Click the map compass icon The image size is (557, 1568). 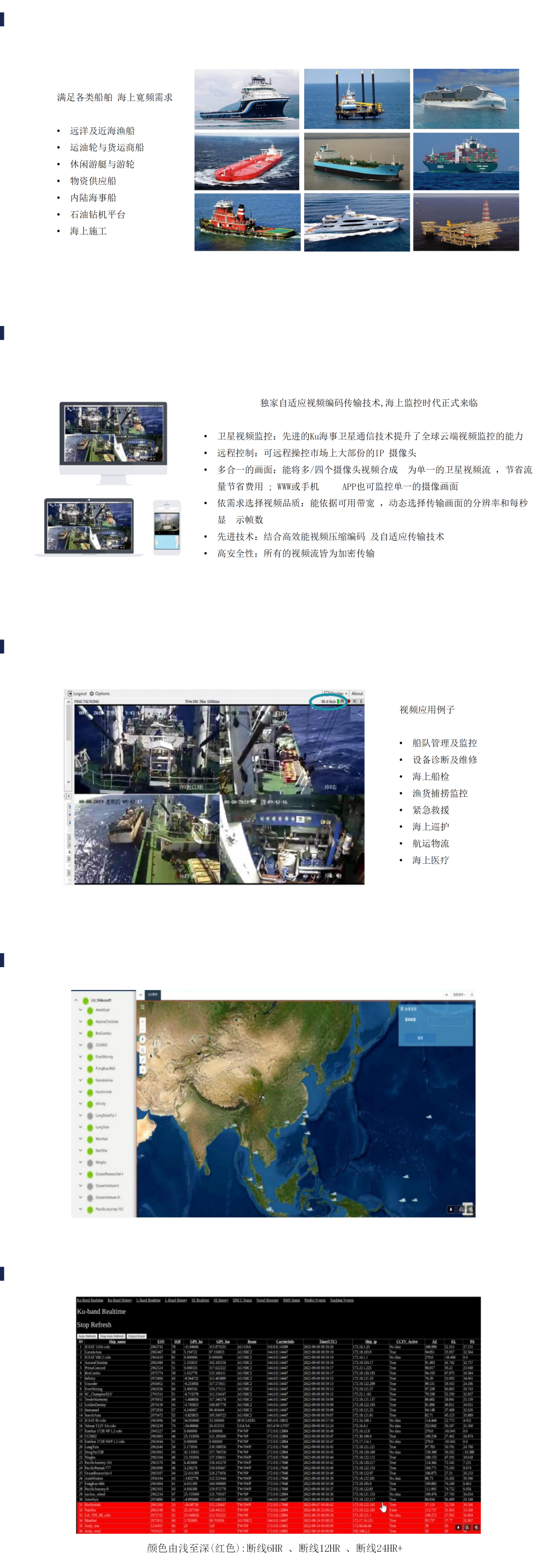pos(143,1040)
